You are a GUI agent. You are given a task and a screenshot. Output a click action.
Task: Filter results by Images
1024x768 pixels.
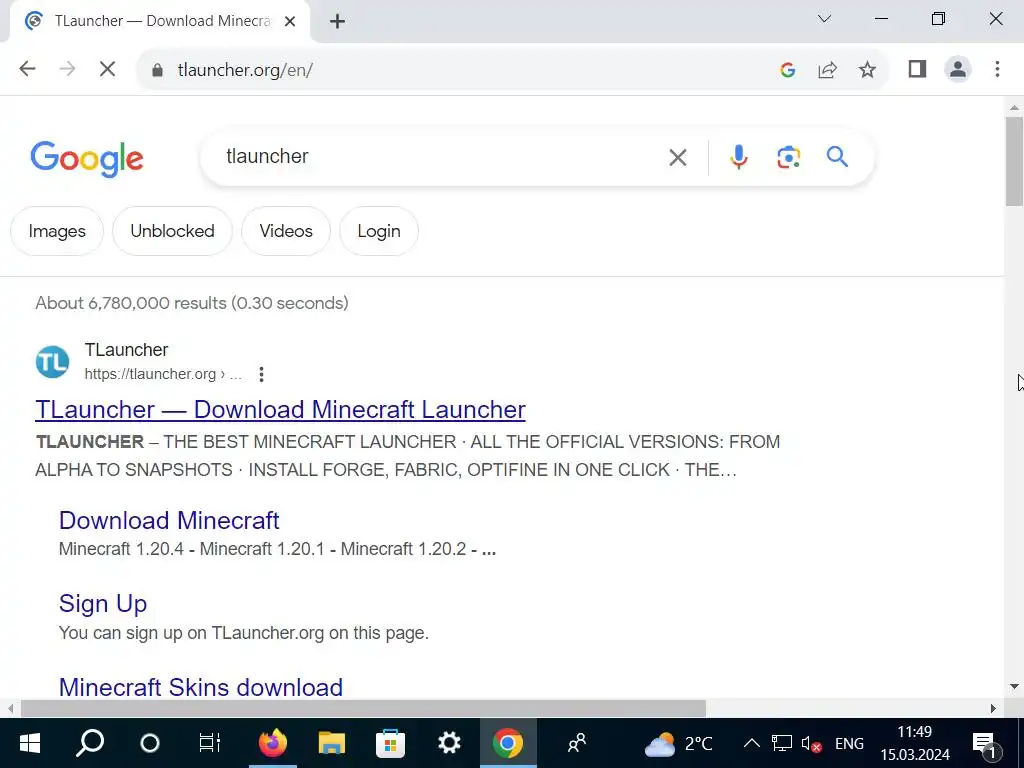point(57,231)
